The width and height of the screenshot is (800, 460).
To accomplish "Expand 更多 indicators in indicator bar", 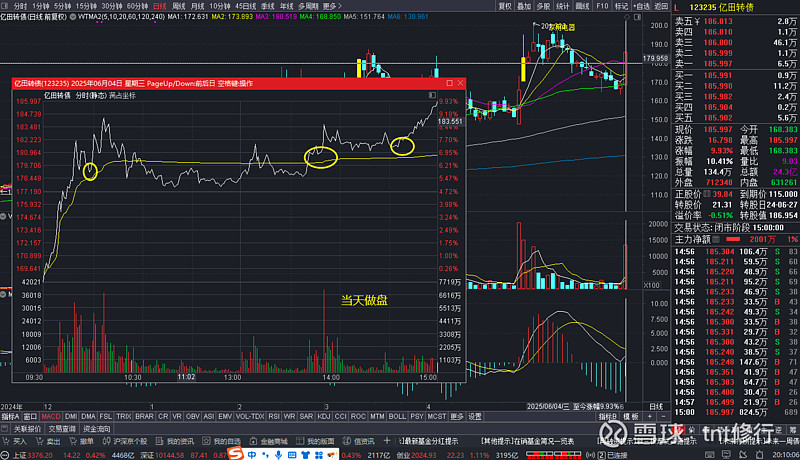I will (x=456, y=417).
